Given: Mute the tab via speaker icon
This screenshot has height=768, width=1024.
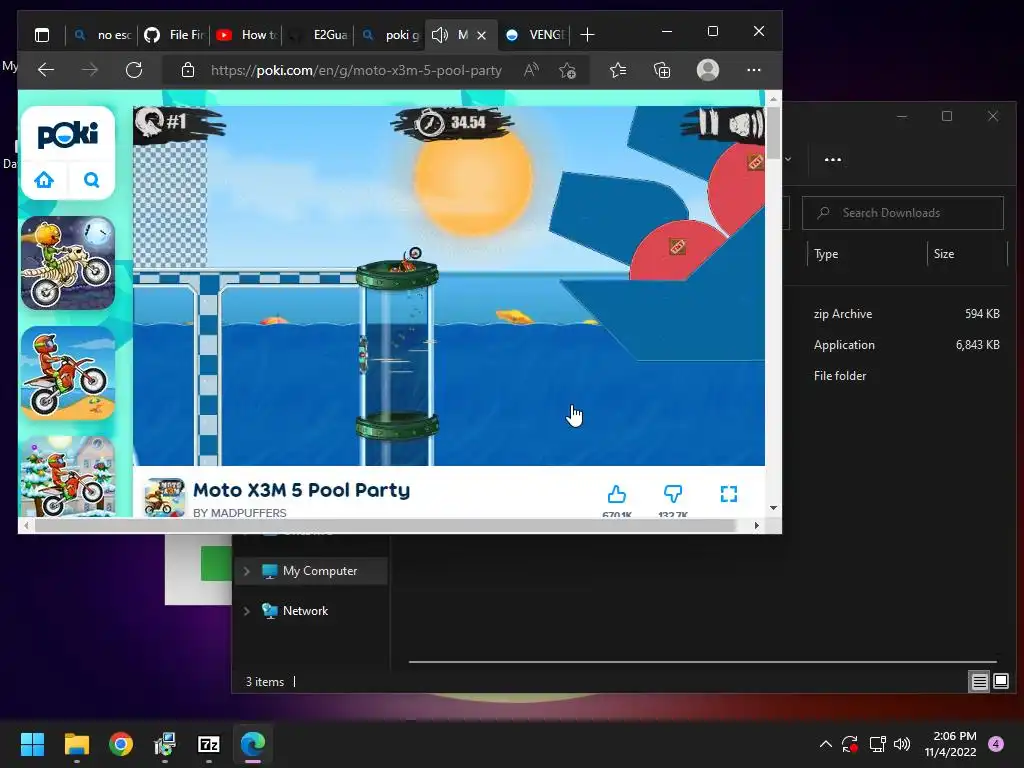Looking at the screenshot, I should pyautogui.click(x=440, y=35).
